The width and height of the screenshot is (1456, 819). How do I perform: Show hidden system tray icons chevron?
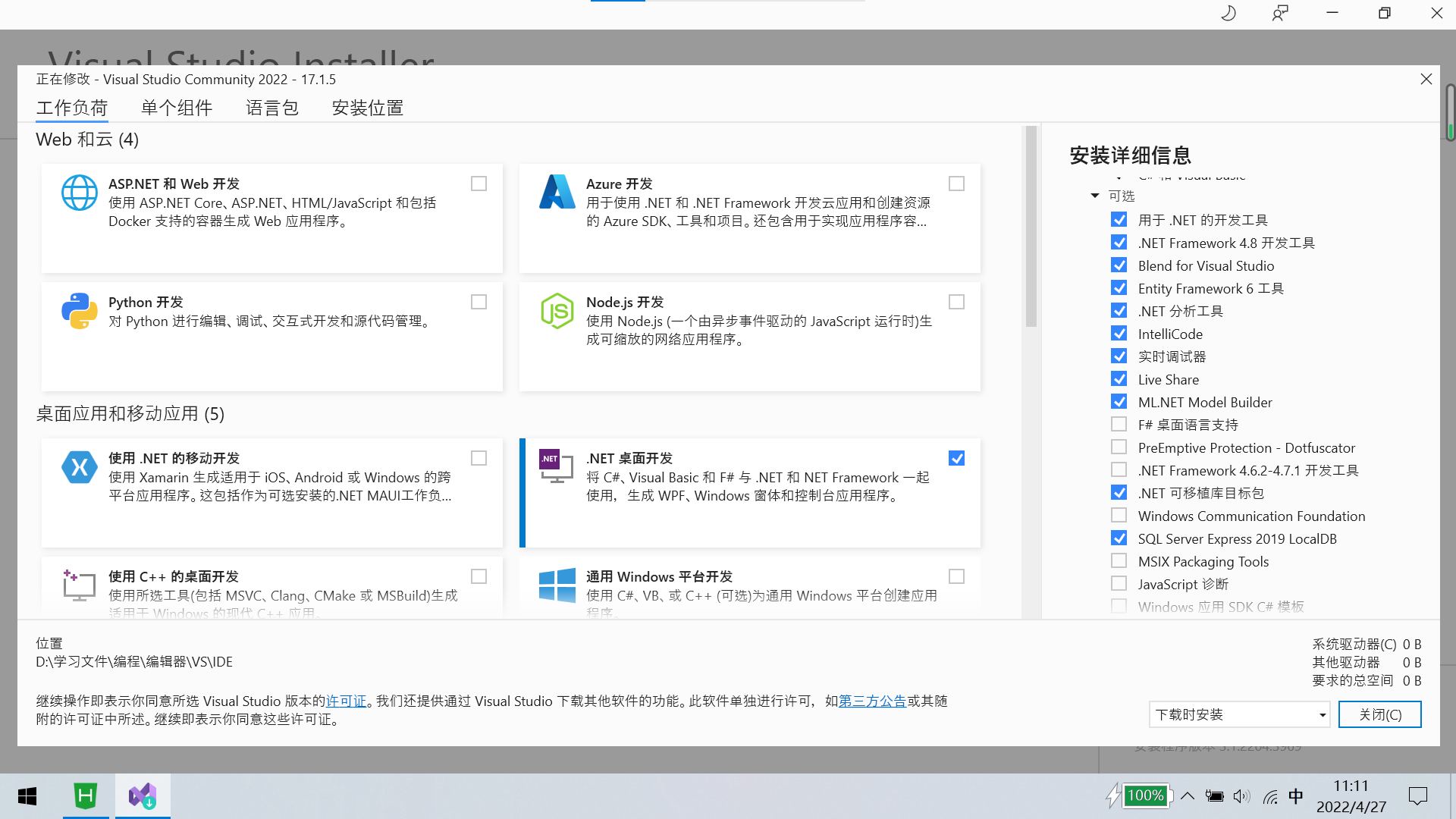pyautogui.click(x=1188, y=795)
